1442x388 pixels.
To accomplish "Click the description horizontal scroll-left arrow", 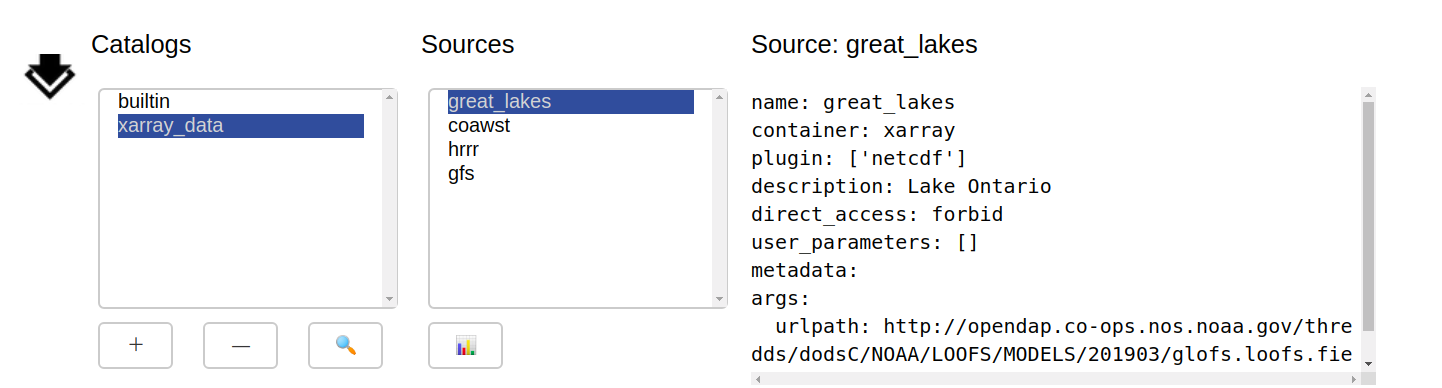I will click(758, 380).
